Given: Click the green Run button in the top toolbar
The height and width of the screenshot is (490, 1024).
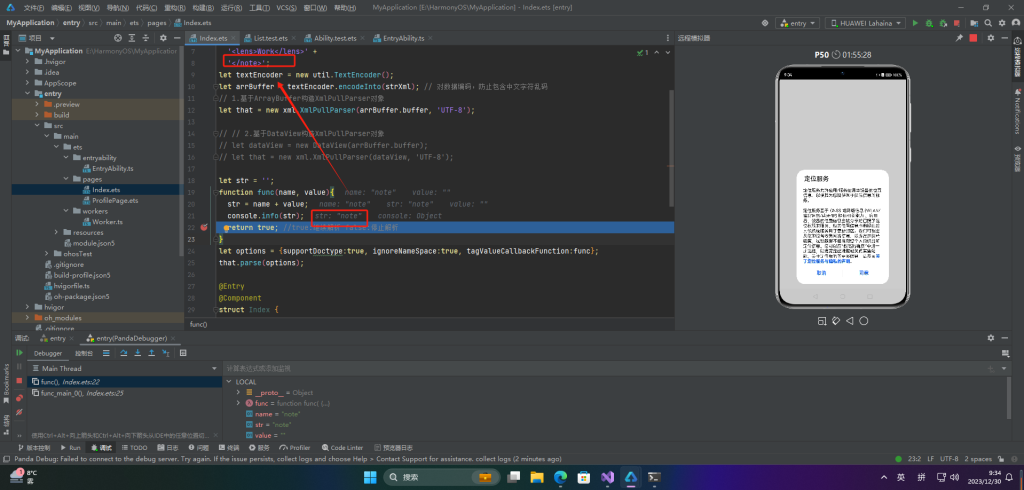Looking at the screenshot, I should 914,22.
